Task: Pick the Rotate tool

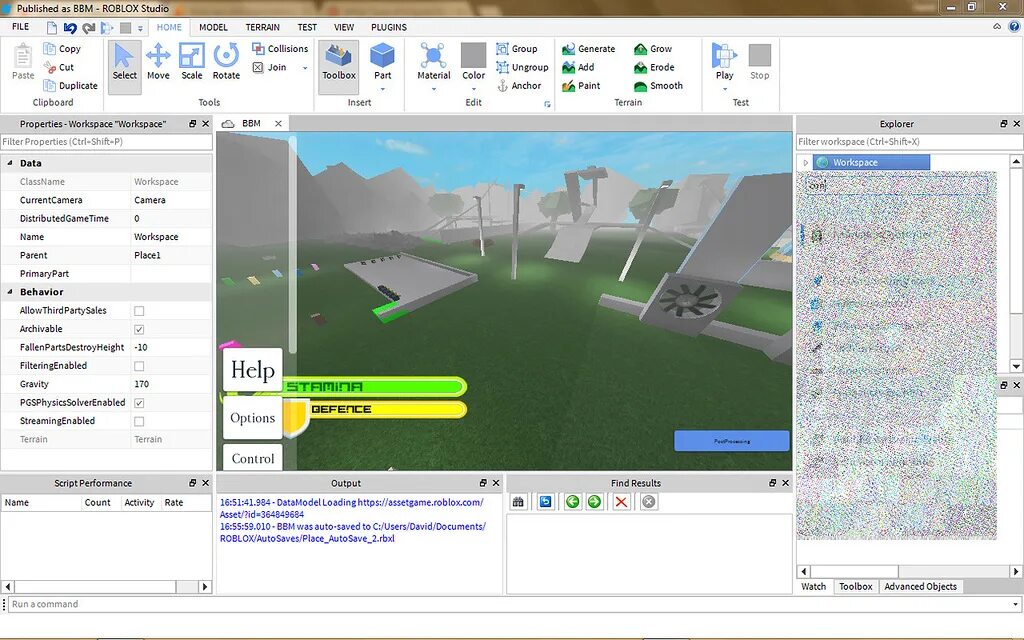Action: 226,63
